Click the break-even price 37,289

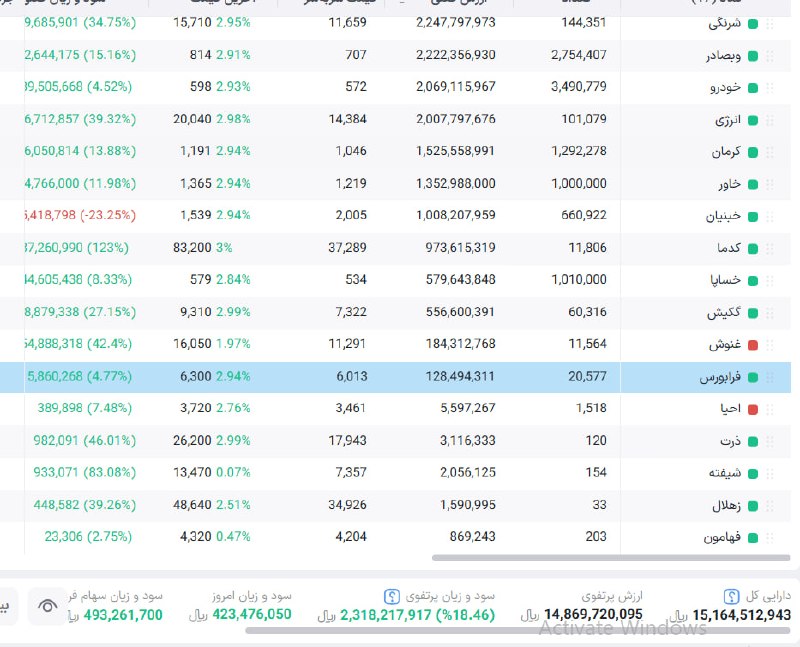point(347,247)
